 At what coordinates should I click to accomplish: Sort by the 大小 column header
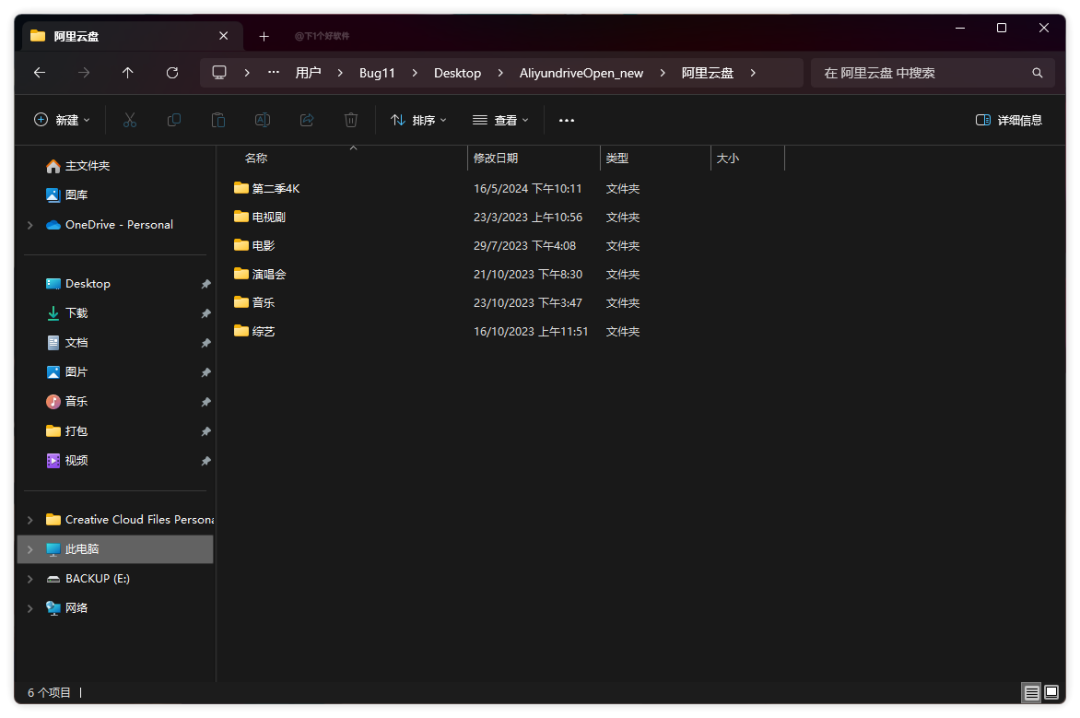[747, 158]
